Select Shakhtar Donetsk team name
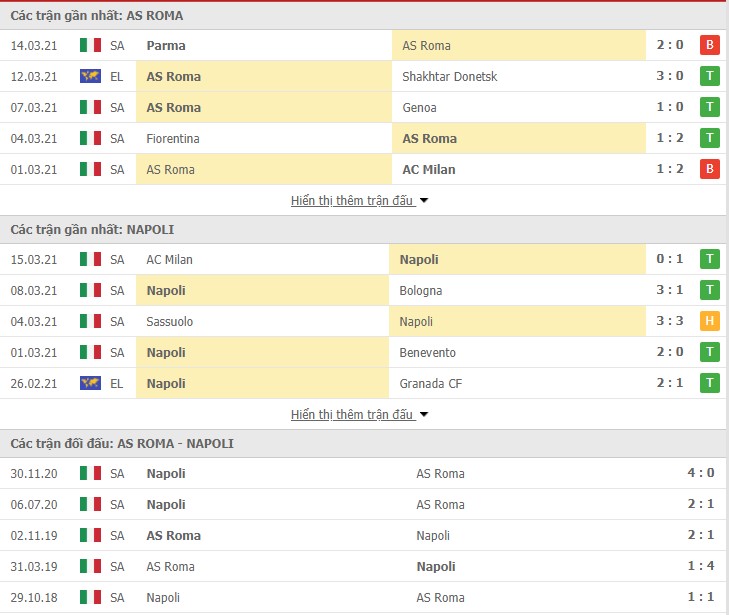 coord(450,76)
